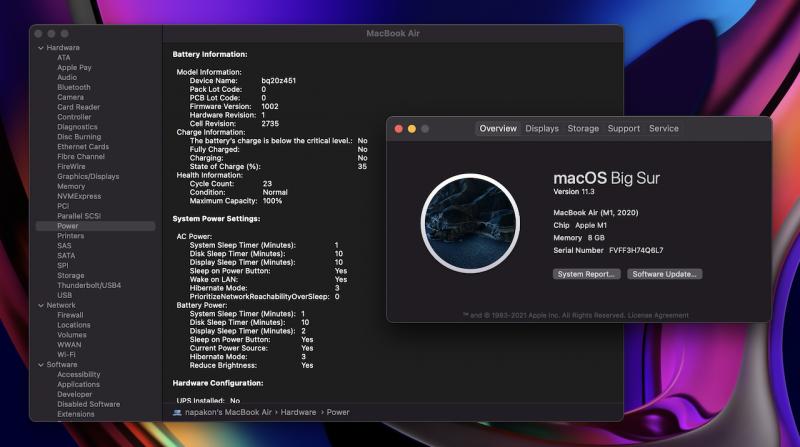Image resolution: width=800 pixels, height=447 pixels.
Task: Select Ethernet Cards in the sidebar
Action: click(83, 146)
